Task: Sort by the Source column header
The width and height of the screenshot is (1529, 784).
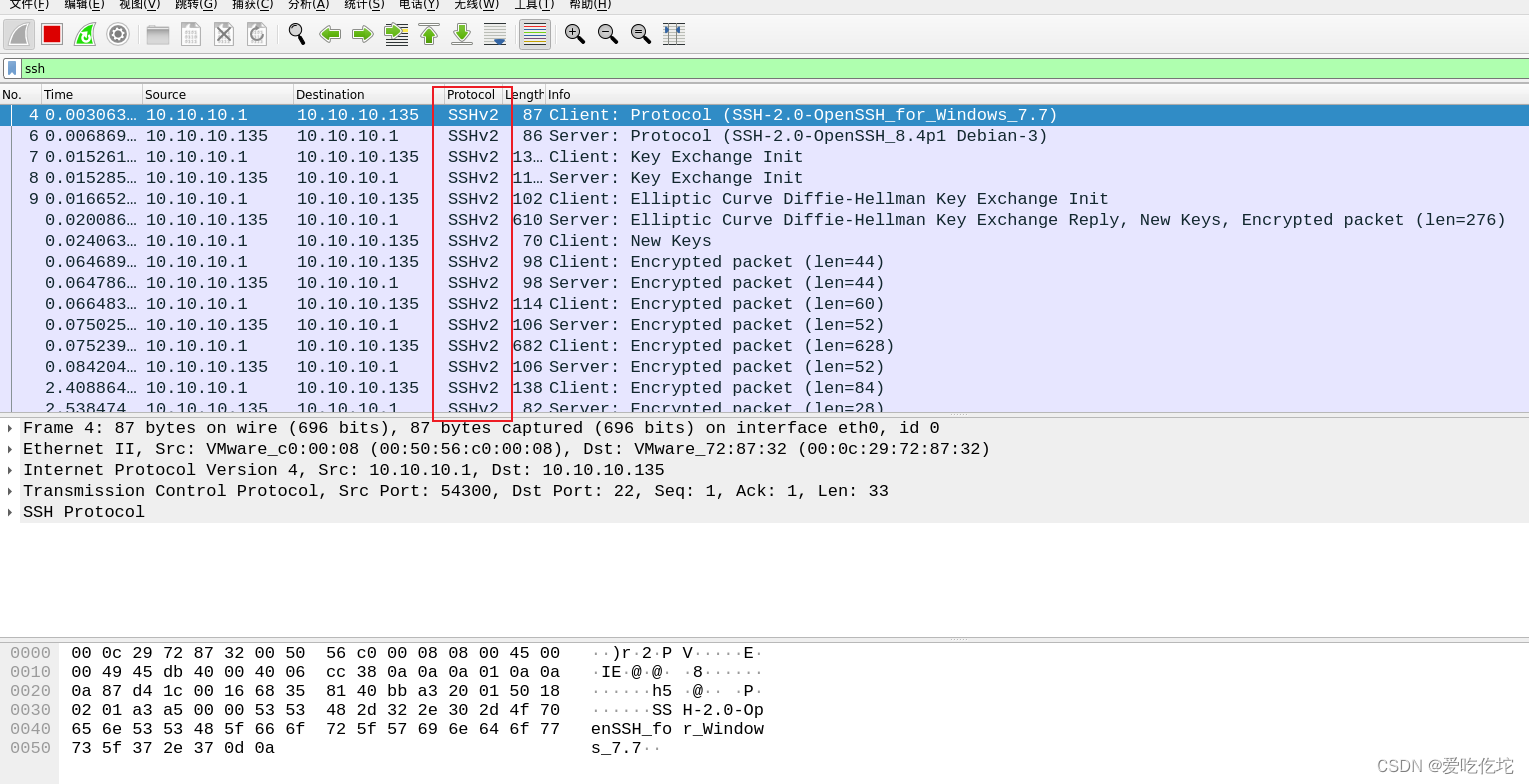Action: 218,95
